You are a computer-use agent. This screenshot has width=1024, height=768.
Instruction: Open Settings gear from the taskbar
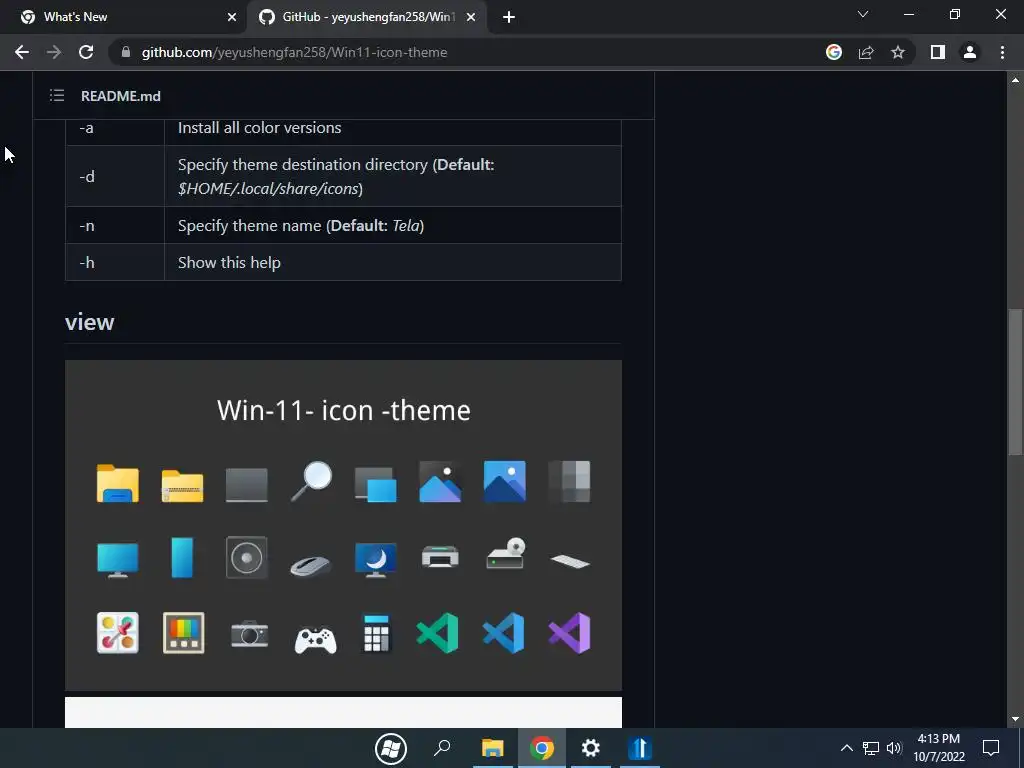[590, 748]
